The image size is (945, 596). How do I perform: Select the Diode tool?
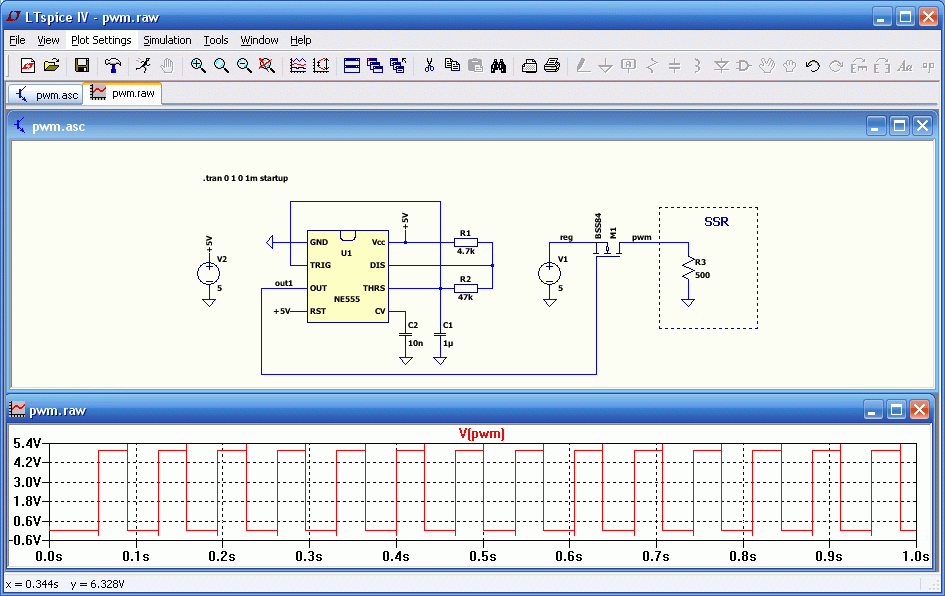tap(721, 65)
